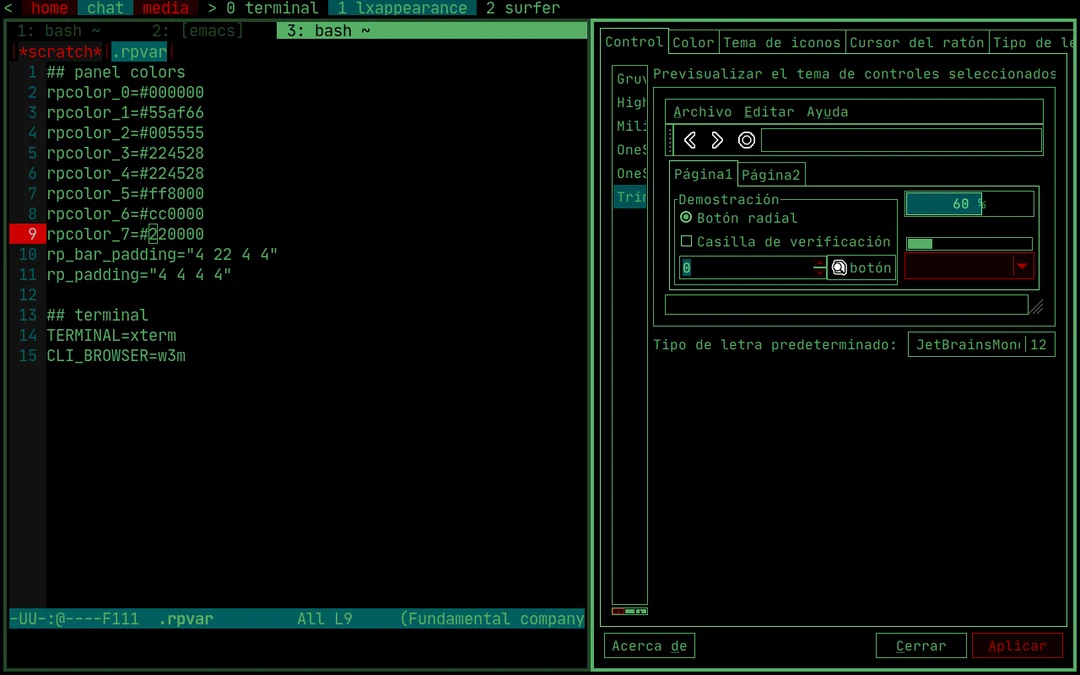Image resolution: width=1080 pixels, height=675 pixels.
Task: Open the 'Tema de iconos' tab
Action: (x=783, y=42)
